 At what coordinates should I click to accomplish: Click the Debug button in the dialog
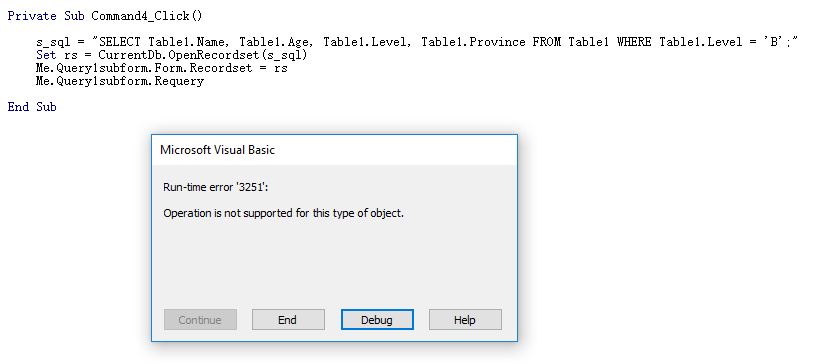[x=377, y=320]
